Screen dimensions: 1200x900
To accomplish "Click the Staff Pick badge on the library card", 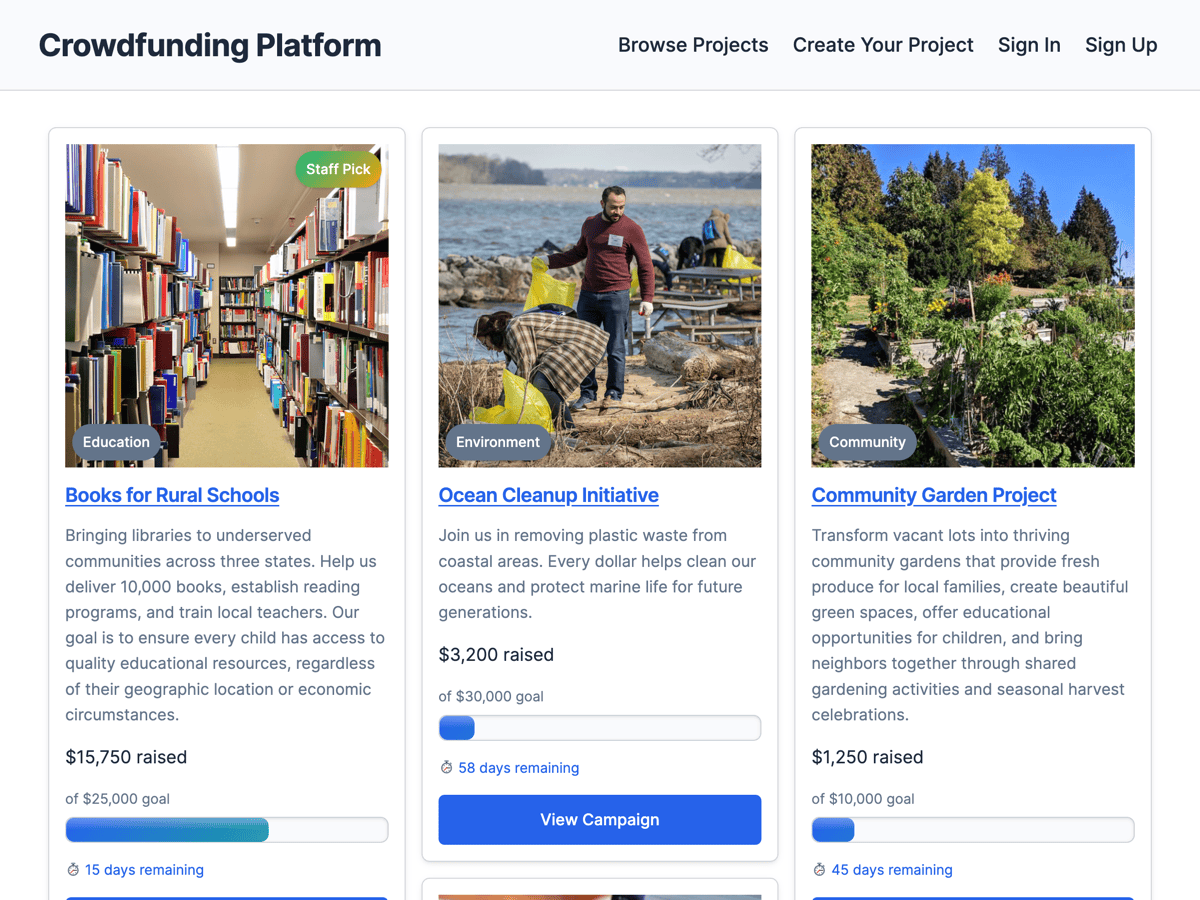I will 338,169.
